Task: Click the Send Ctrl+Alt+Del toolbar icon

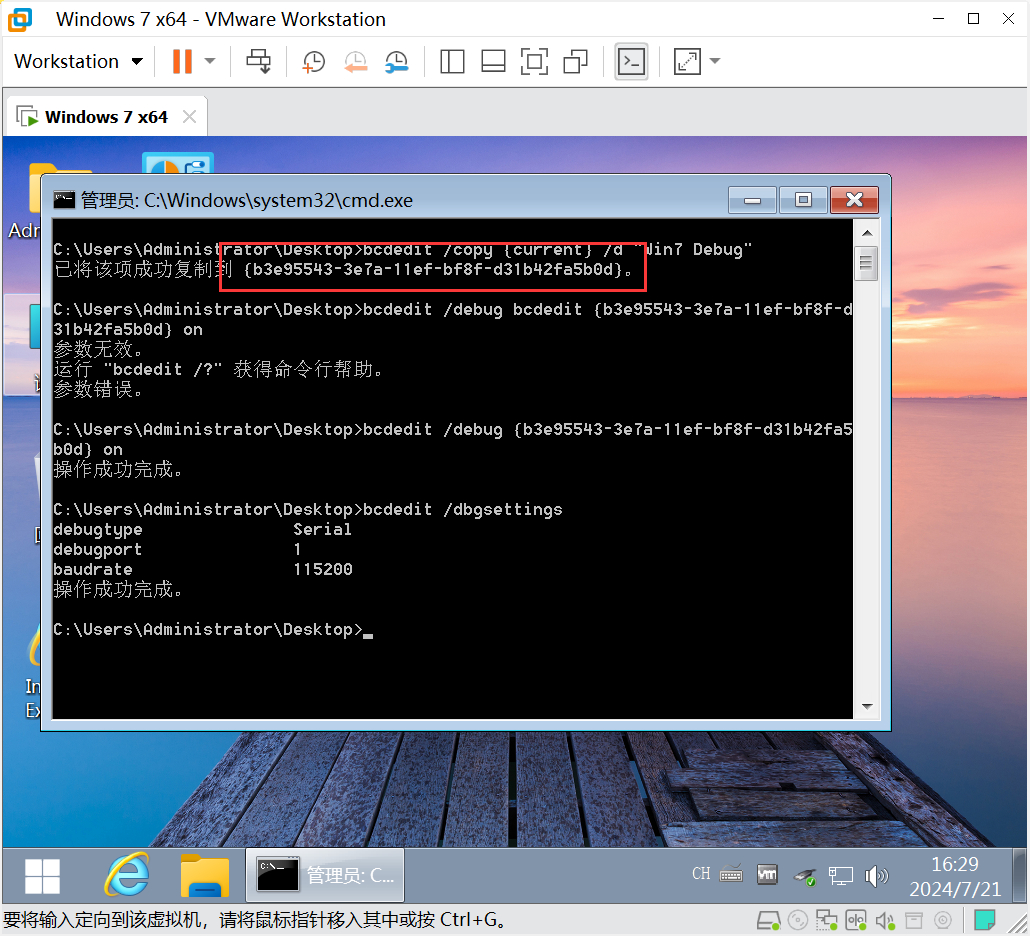Action: (259, 61)
